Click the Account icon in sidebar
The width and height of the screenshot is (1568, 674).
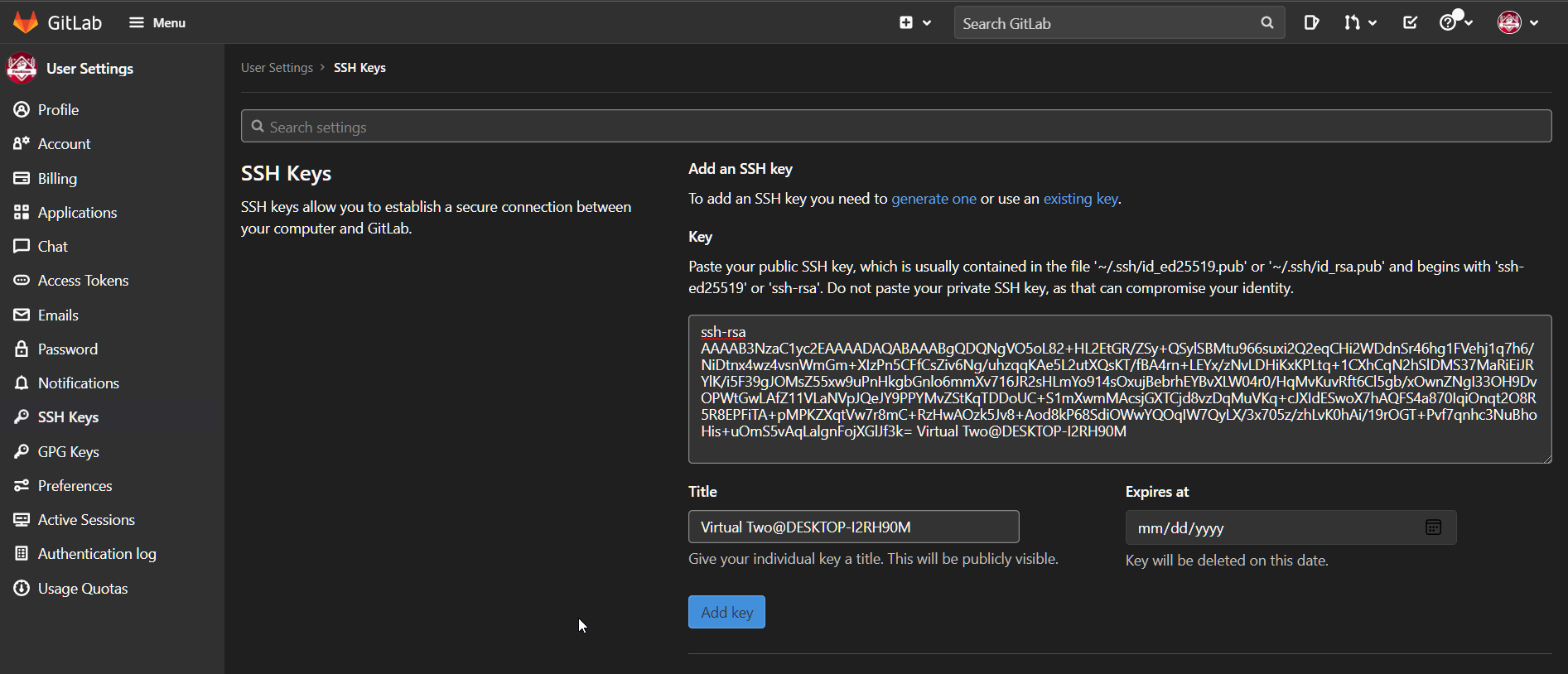tap(22, 143)
